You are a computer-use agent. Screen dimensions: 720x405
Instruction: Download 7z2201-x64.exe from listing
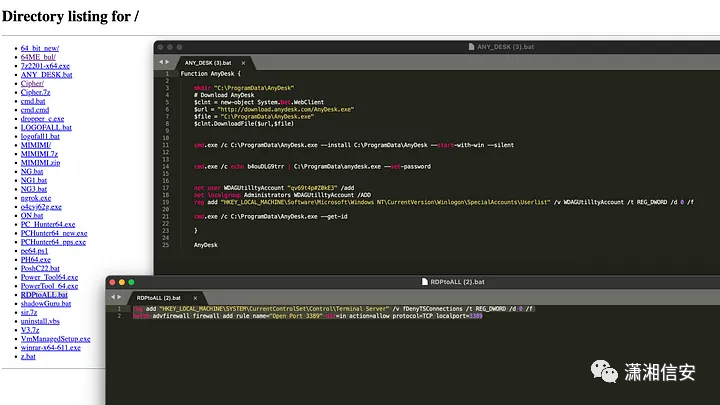pyautogui.click(x=45, y=66)
